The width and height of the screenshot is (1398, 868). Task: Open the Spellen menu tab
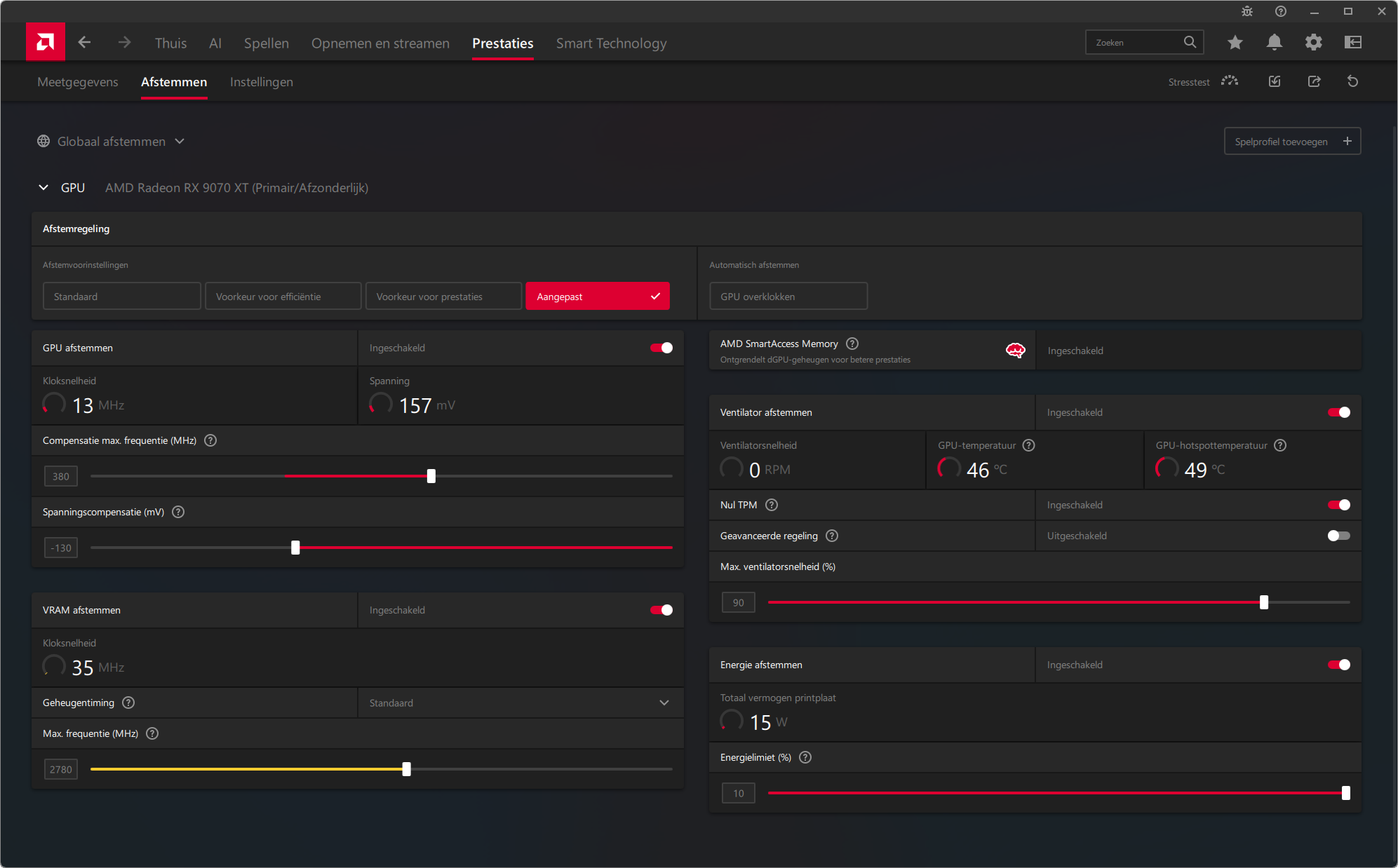tap(266, 43)
